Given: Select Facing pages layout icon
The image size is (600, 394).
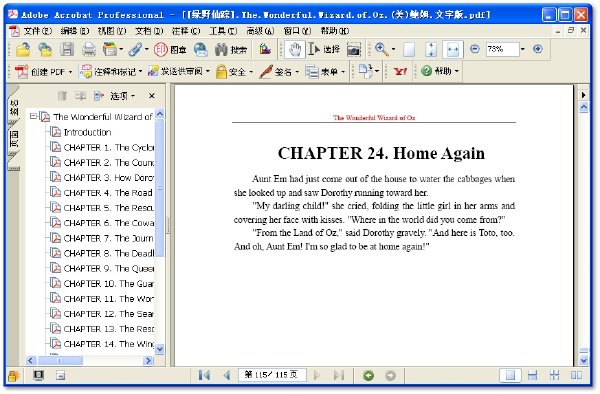Looking at the screenshot, I should 576,375.
